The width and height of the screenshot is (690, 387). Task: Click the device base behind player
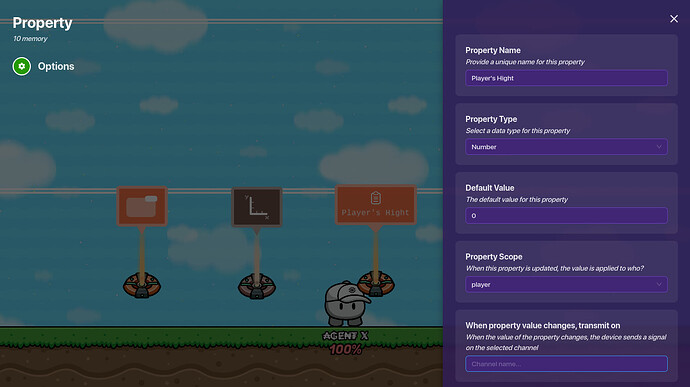point(377,283)
